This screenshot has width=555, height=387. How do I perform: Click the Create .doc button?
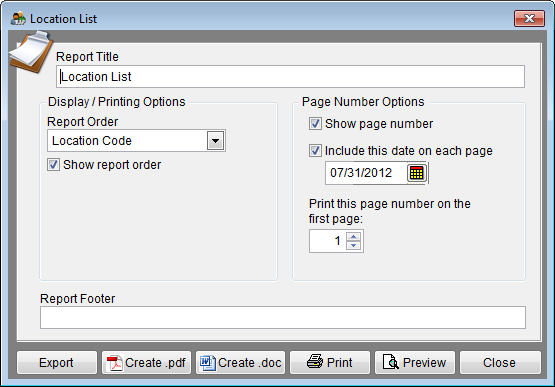coord(241,363)
